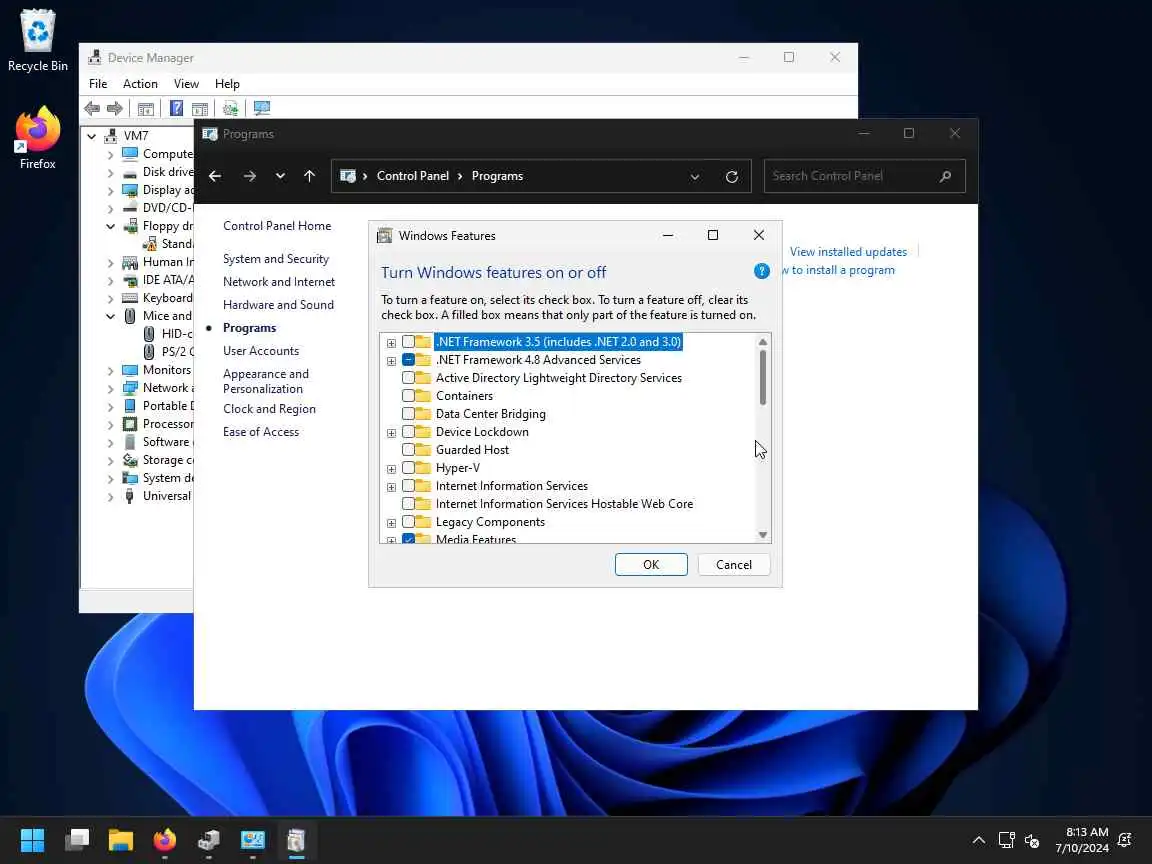The width and height of the screenshot is (1152, 864).
Task: Expand the Device Lockdown node
Action: pyautogui.click(x=392, y=433)
